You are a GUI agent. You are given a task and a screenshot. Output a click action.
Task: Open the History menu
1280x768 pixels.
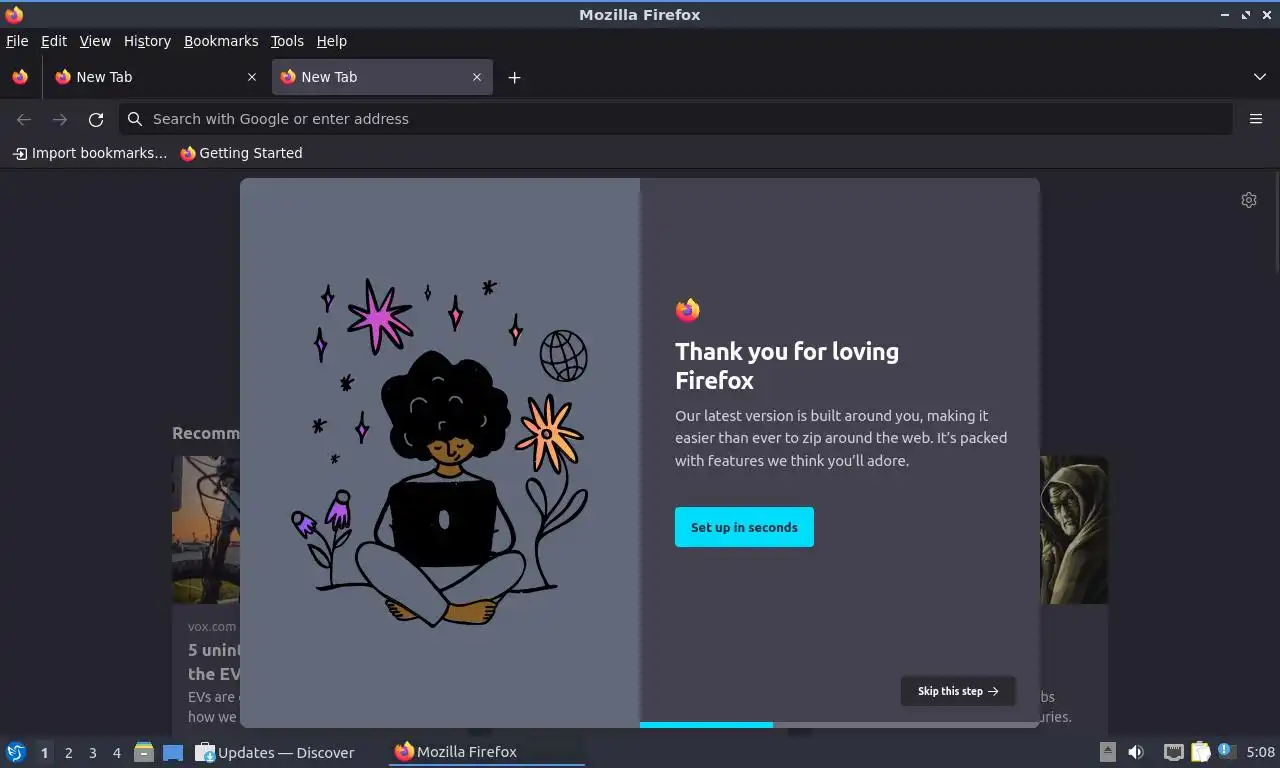coord(147,41)
